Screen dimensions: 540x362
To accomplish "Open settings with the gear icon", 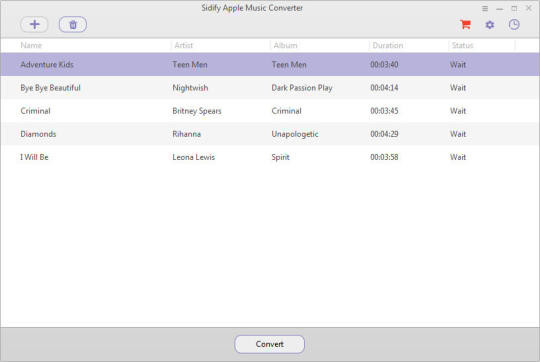I will point(490,25).
